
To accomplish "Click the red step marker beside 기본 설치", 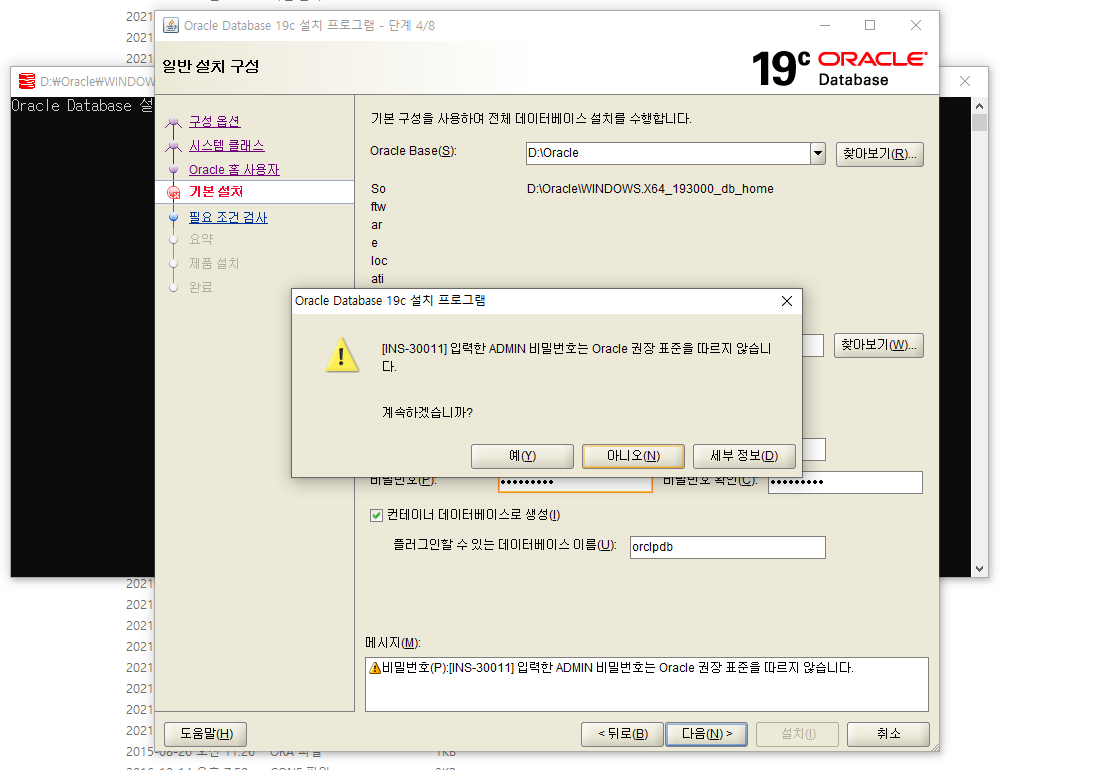I will [x=172, y=191].
